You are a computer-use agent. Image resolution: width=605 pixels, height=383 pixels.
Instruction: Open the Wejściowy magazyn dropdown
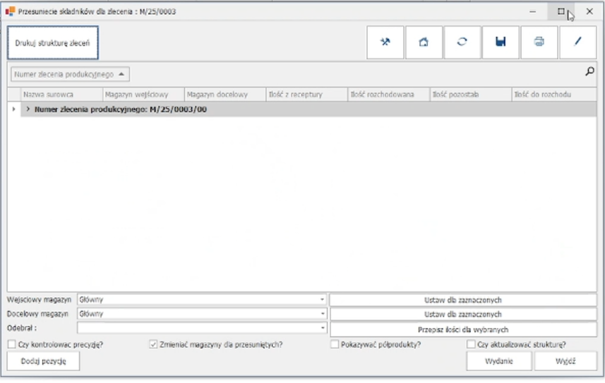322,300
